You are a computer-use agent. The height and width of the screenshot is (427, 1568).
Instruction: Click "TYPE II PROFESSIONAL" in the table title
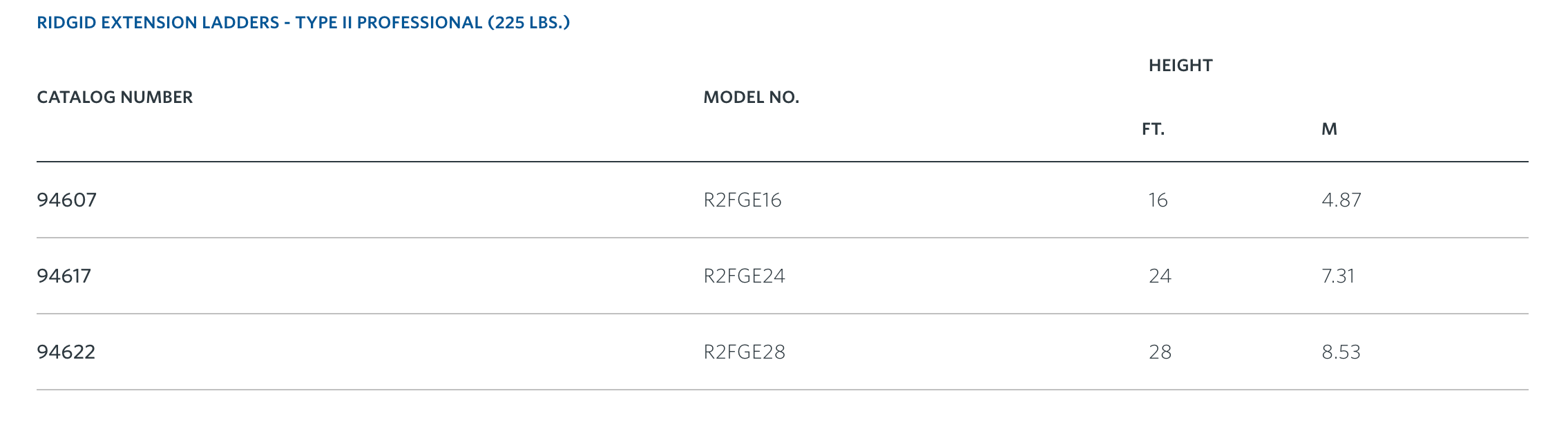pos(389,23)
